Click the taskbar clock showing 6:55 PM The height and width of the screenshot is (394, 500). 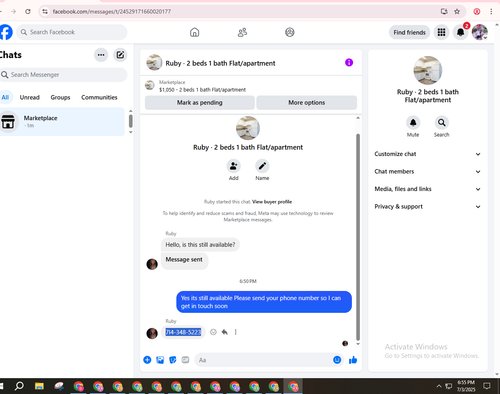pyautogui.click(x=466, y=386)
